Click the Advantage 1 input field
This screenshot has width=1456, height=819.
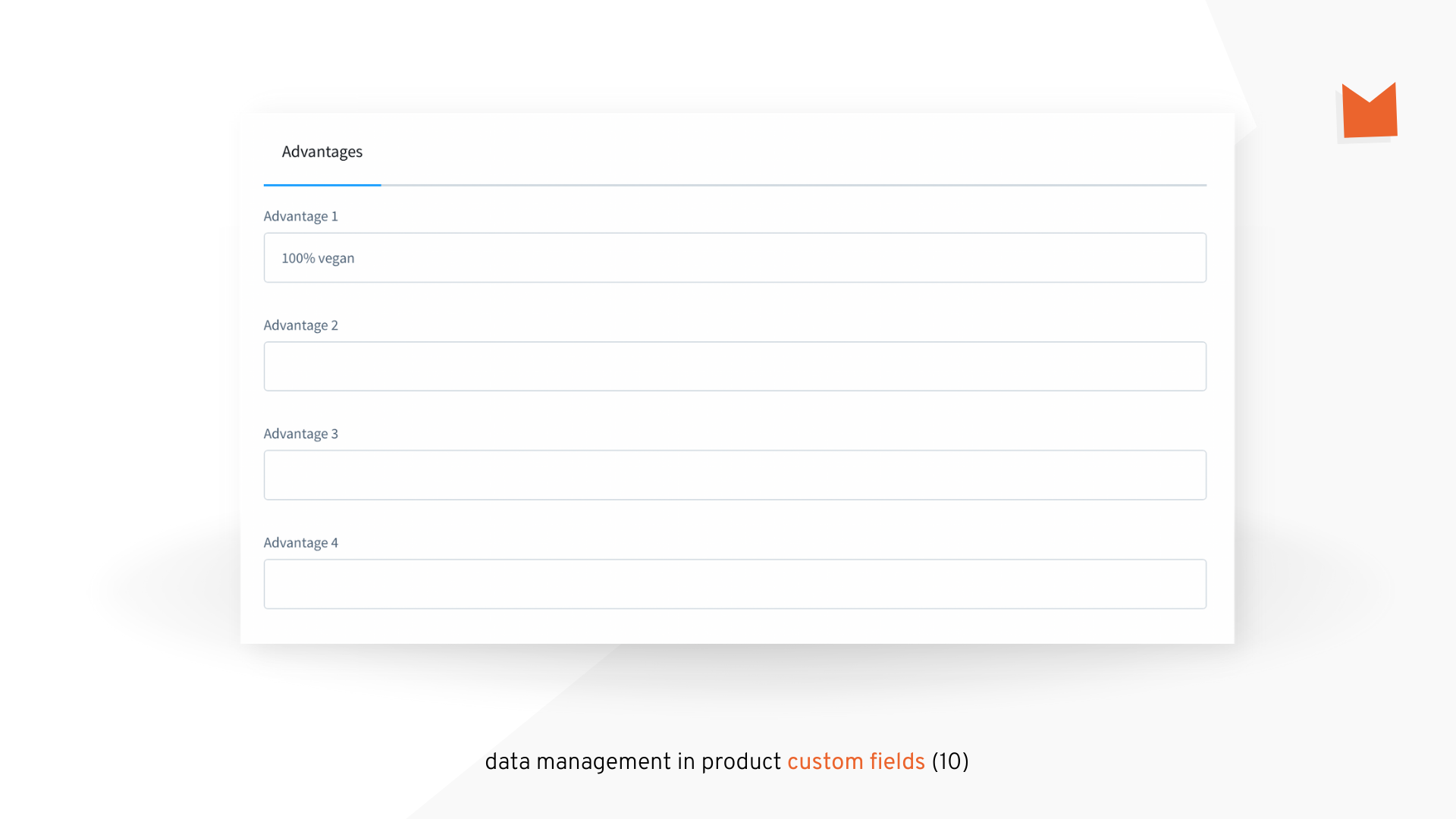pyautogui.click(x=735, y=258)
